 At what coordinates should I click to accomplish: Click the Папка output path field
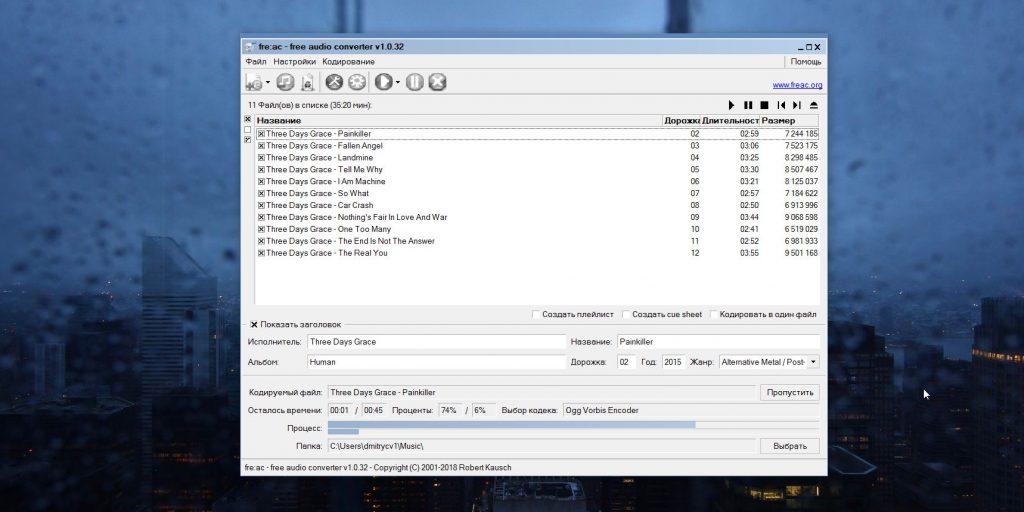coord(541,446)
